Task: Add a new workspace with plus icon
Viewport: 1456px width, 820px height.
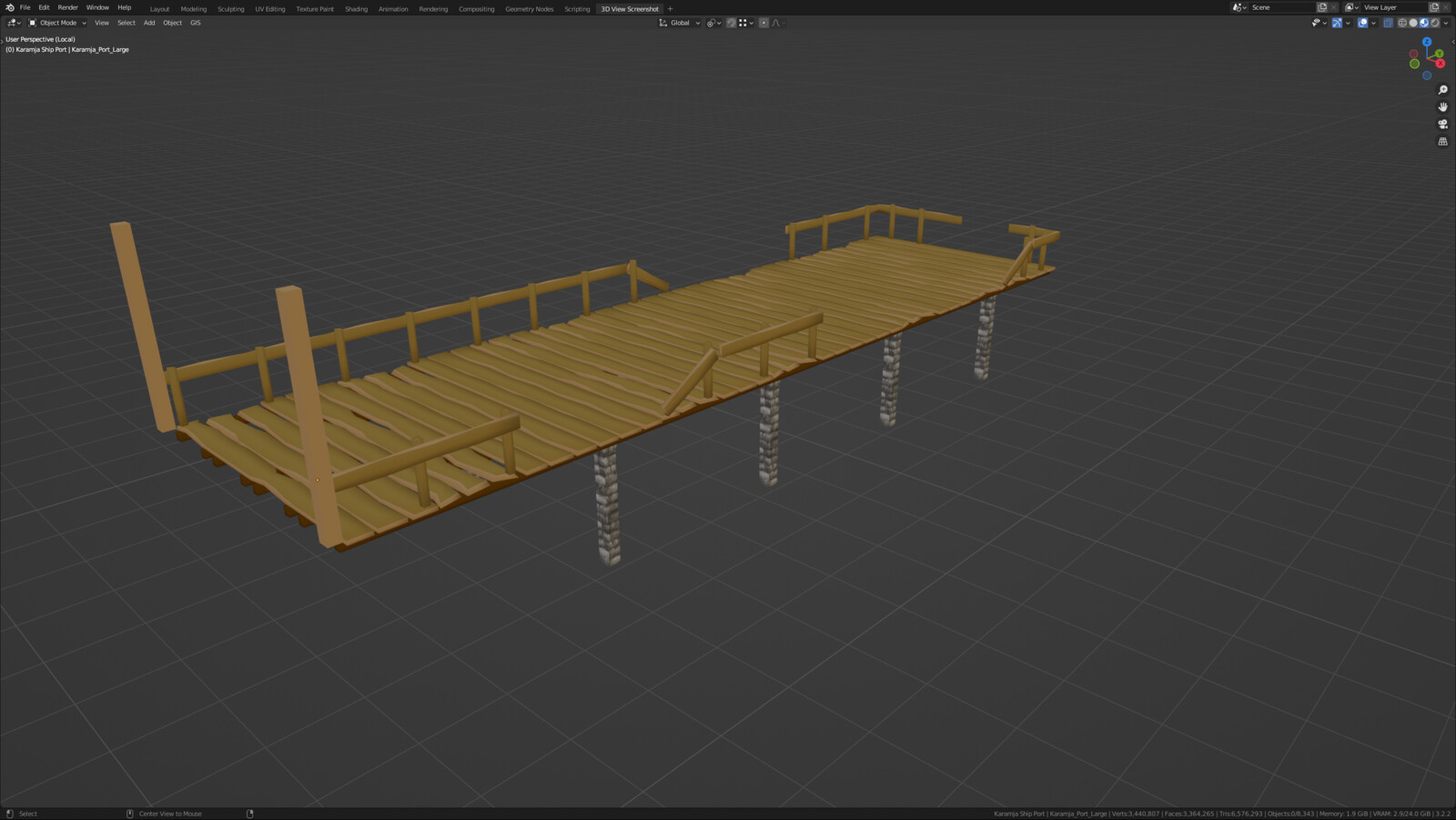Action: 671,9
